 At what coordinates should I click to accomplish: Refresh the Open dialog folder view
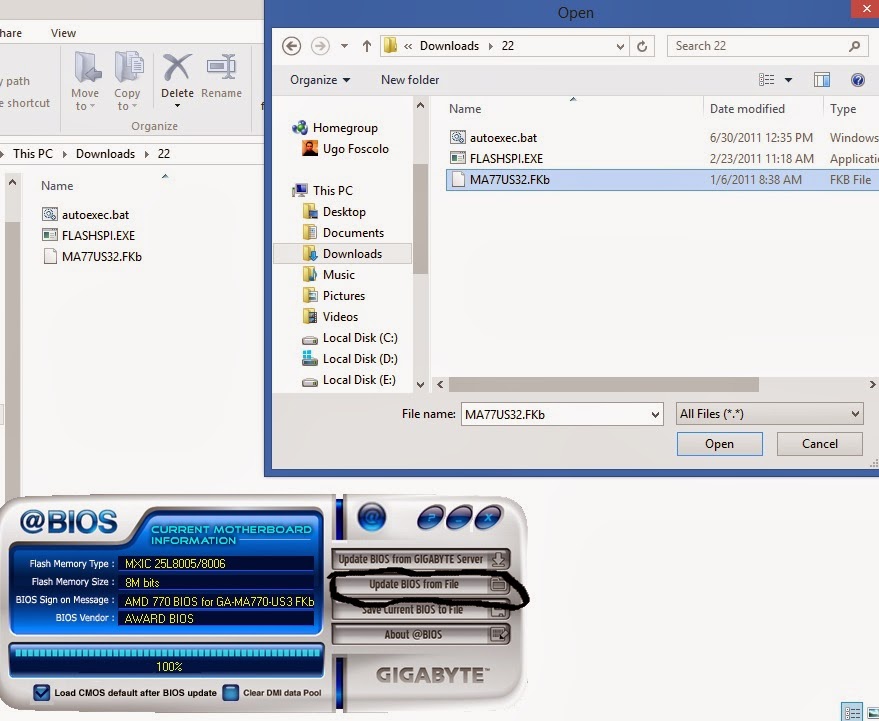click(642, 46)
